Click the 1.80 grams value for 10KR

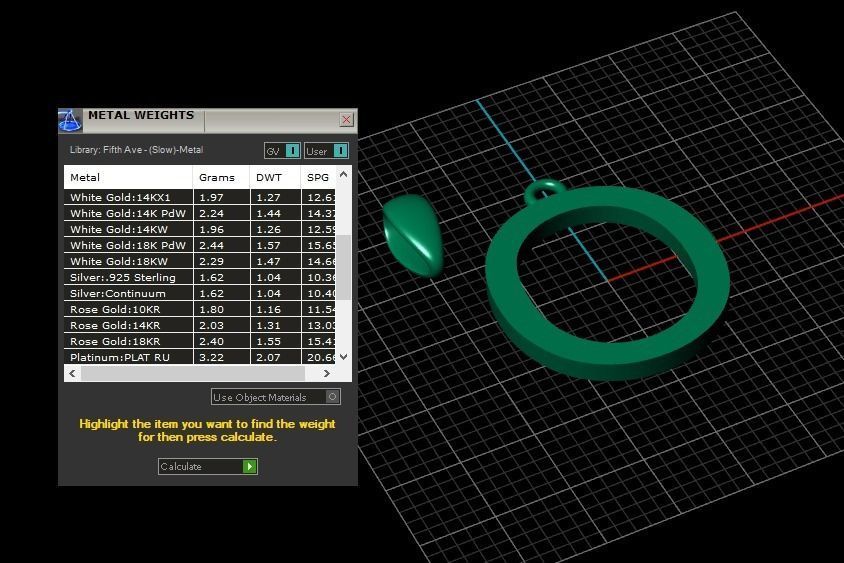click(x=212, y=309)
